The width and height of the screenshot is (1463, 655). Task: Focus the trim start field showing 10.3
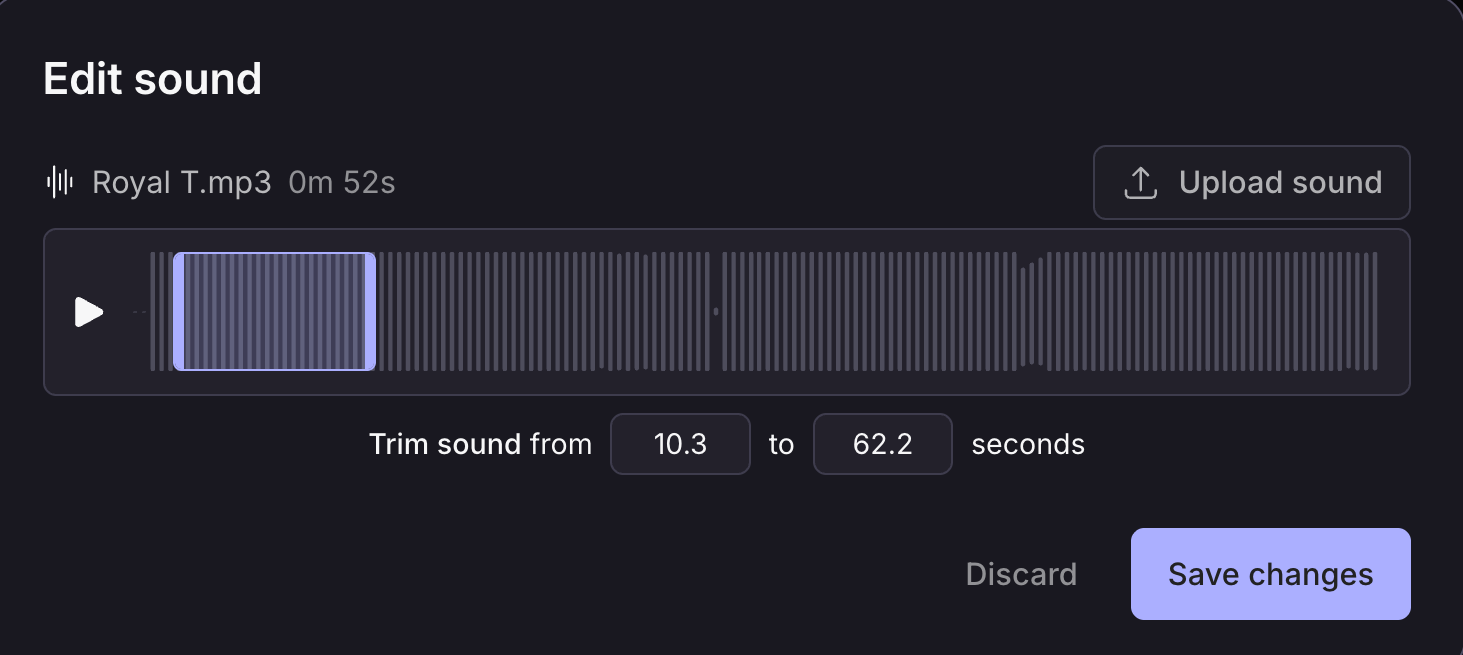680,444
